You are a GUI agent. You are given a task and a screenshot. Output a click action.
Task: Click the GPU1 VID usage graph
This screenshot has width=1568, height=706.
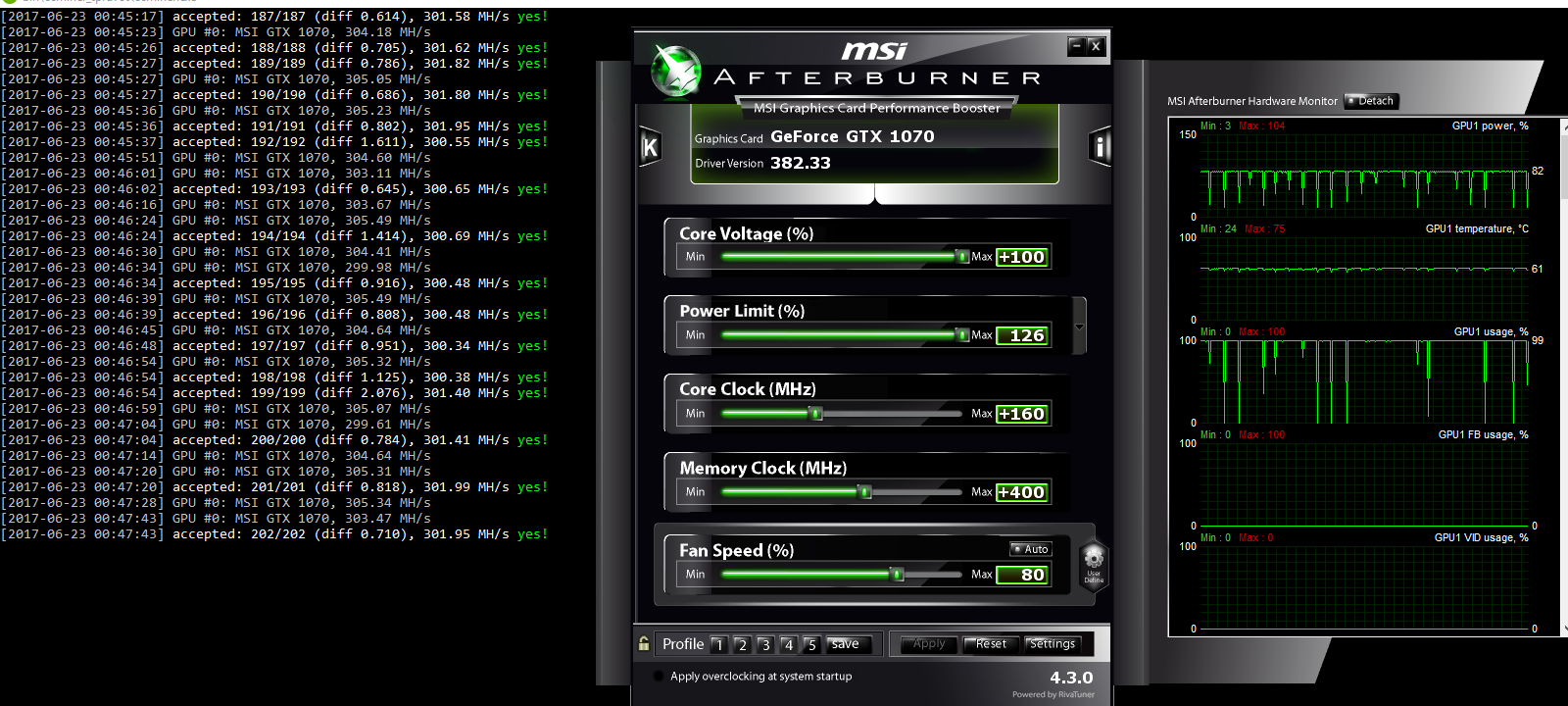pyautogui.click(x=1364, y=587)
